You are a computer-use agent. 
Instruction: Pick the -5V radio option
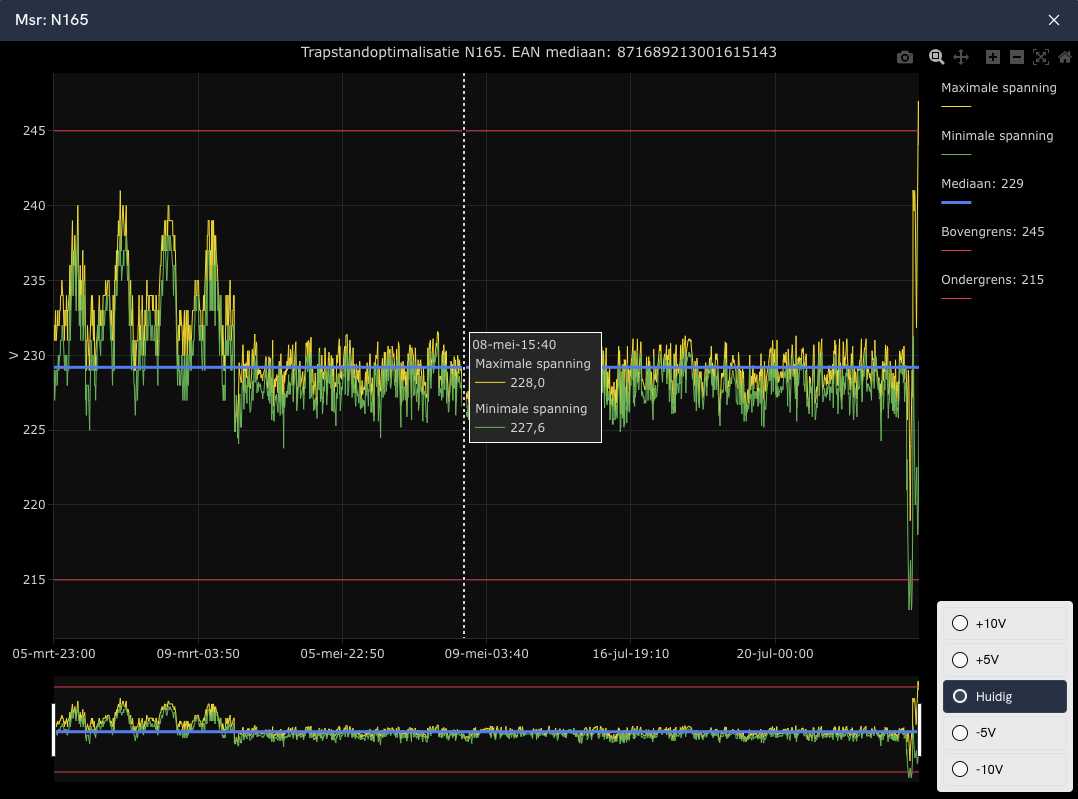[x=960, y=732]
